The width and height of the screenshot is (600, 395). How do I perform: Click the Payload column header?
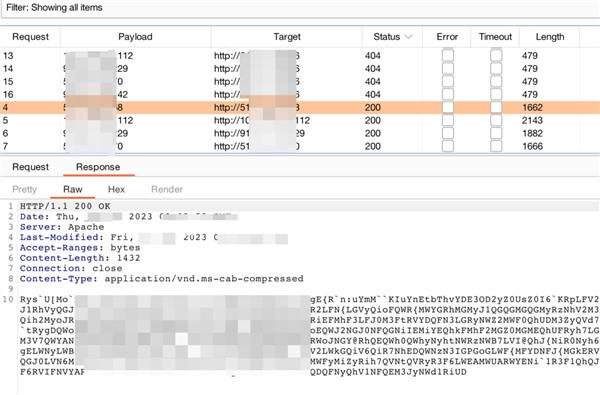pyautogui.click(x=135, y=37)
